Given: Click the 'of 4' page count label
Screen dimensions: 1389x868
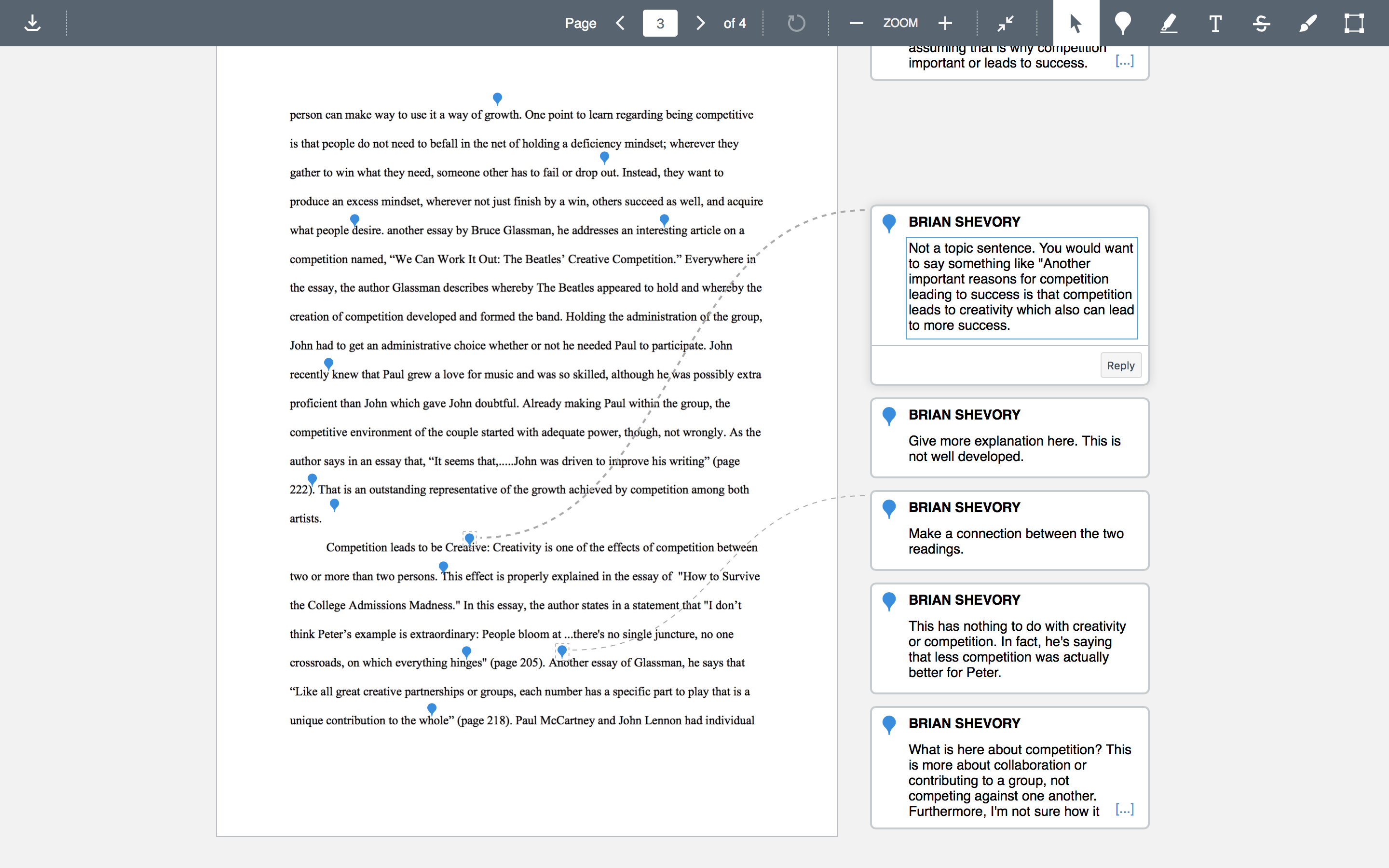Looking at the screenshot, I should tap(735, 23).
